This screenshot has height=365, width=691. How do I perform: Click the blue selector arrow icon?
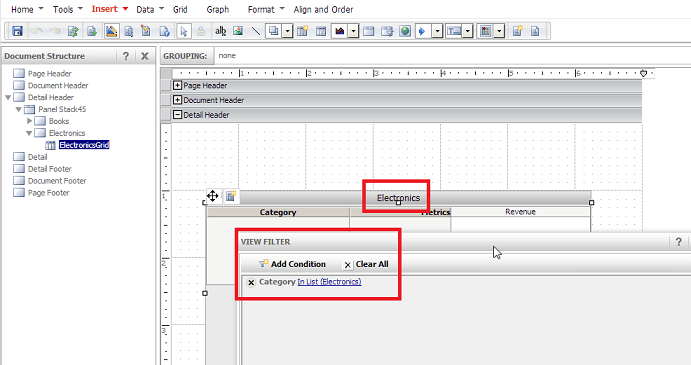pyautogui.click(x=422, y=31)
